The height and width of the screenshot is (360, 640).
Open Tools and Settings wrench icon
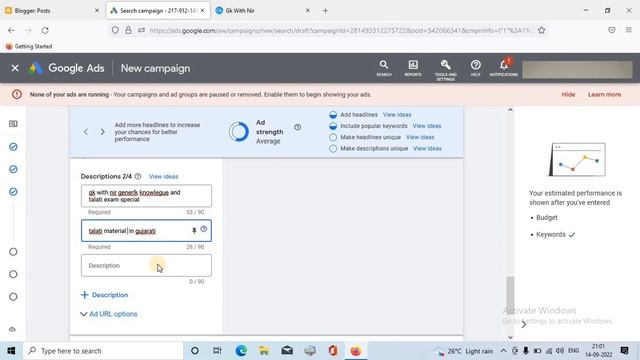[445, 69]
